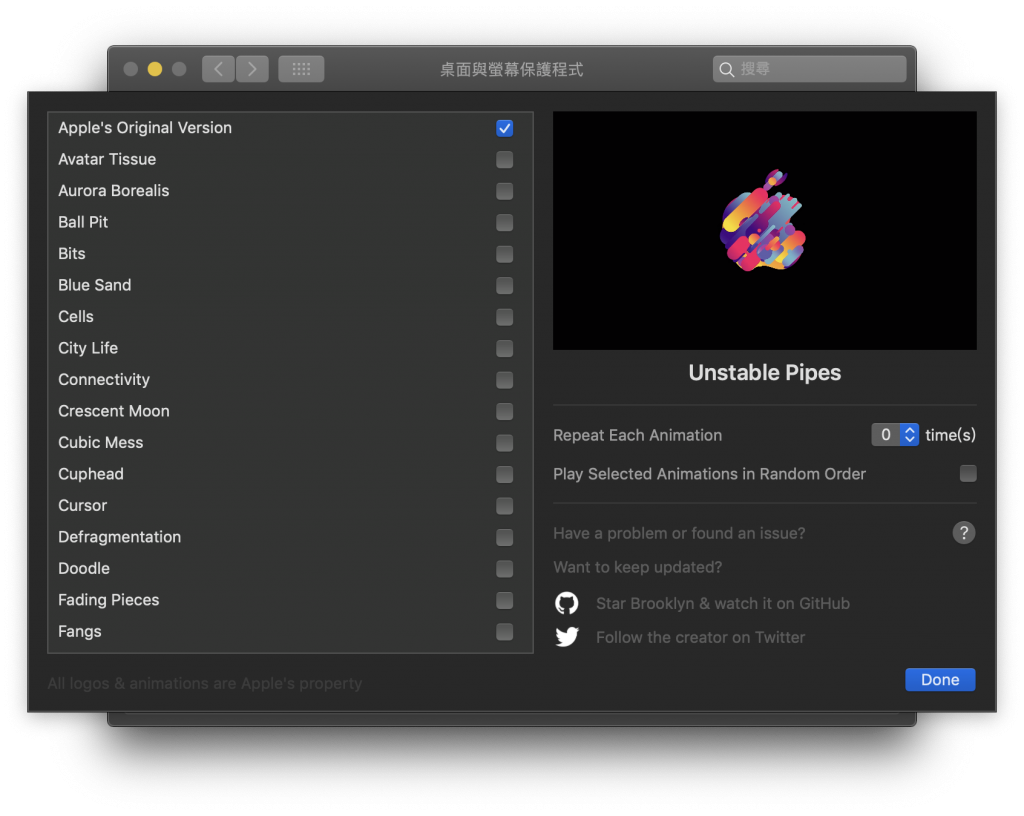Select the City Life checkbox
This screenshot has height=816, width=1024.
(504, 348)
